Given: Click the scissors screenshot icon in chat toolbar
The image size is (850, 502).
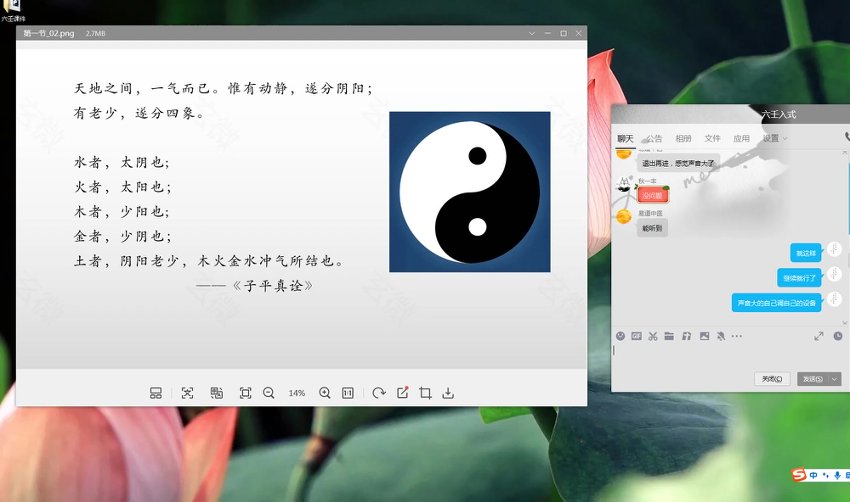Looking at the screenshot, I should tap(653, 336).
